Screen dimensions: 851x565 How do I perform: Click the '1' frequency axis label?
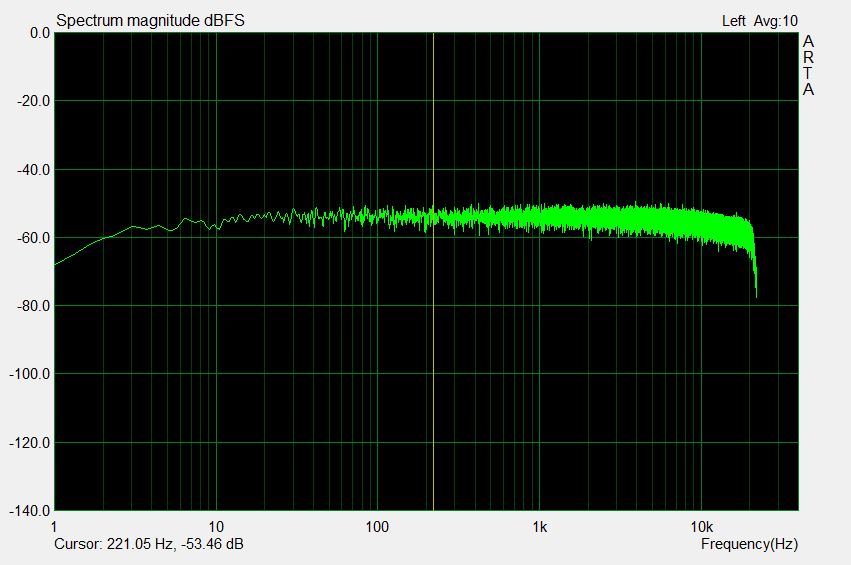(x=54, y=527)
